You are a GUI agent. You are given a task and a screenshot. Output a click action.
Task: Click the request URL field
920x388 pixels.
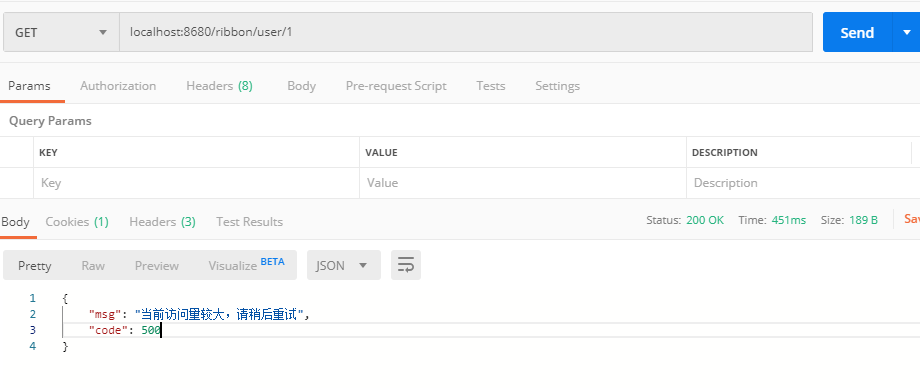tap(466, 32)
